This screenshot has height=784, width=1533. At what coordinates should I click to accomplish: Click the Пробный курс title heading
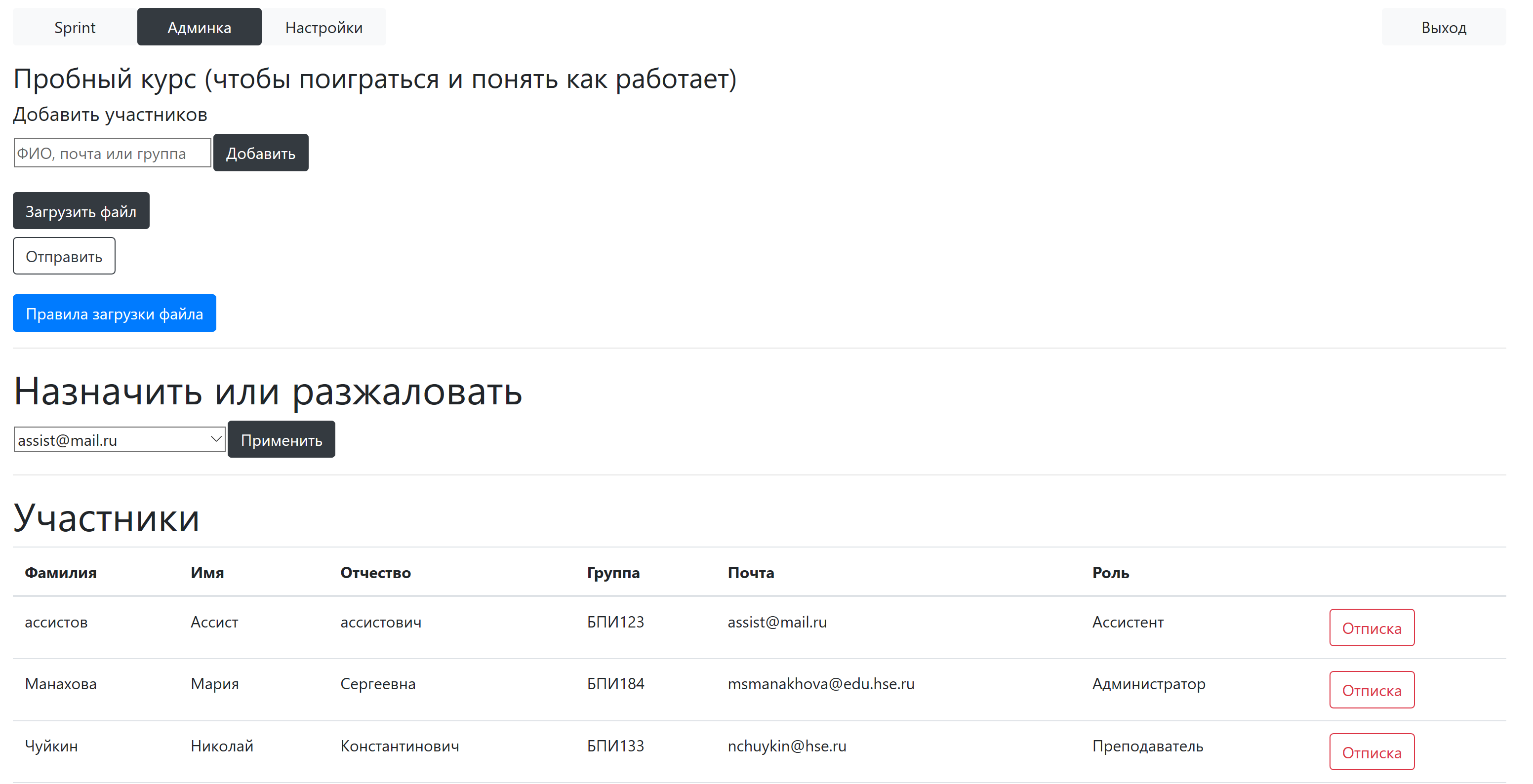pyautogui.click(x=375, y=79)
